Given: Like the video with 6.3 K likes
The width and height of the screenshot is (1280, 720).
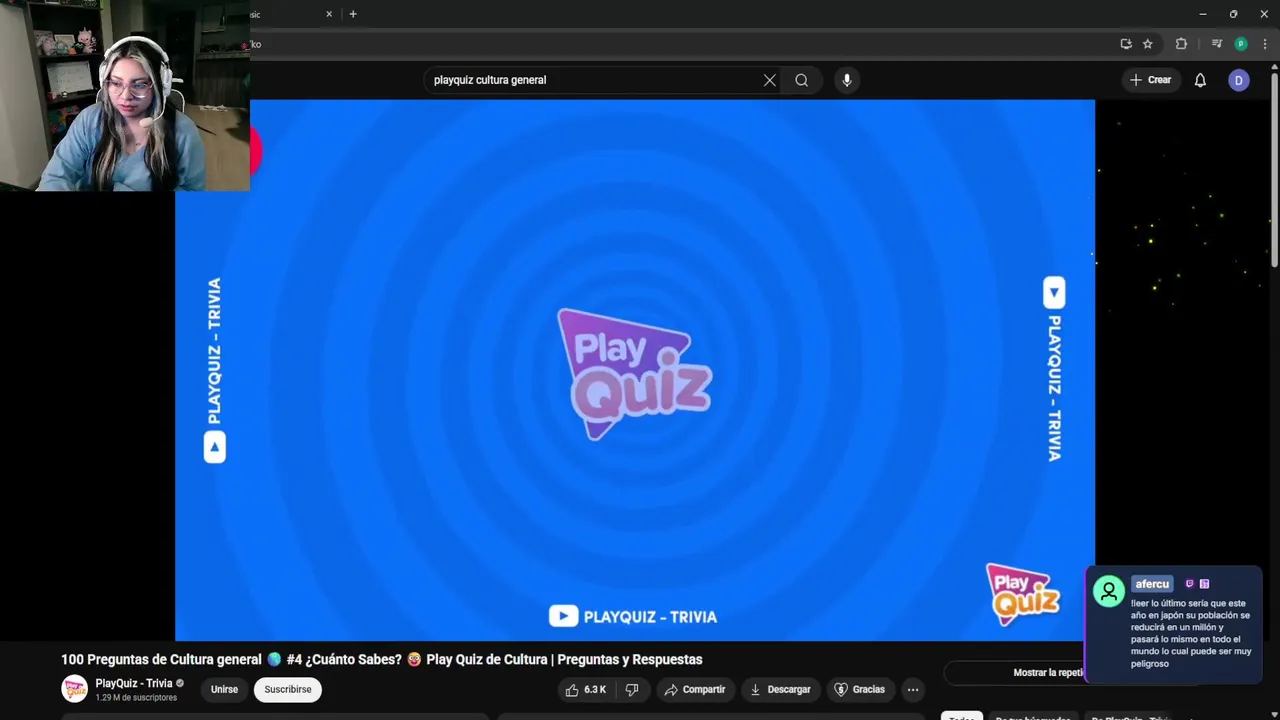Looking at the screenshot, I should (x=586, y=689).
